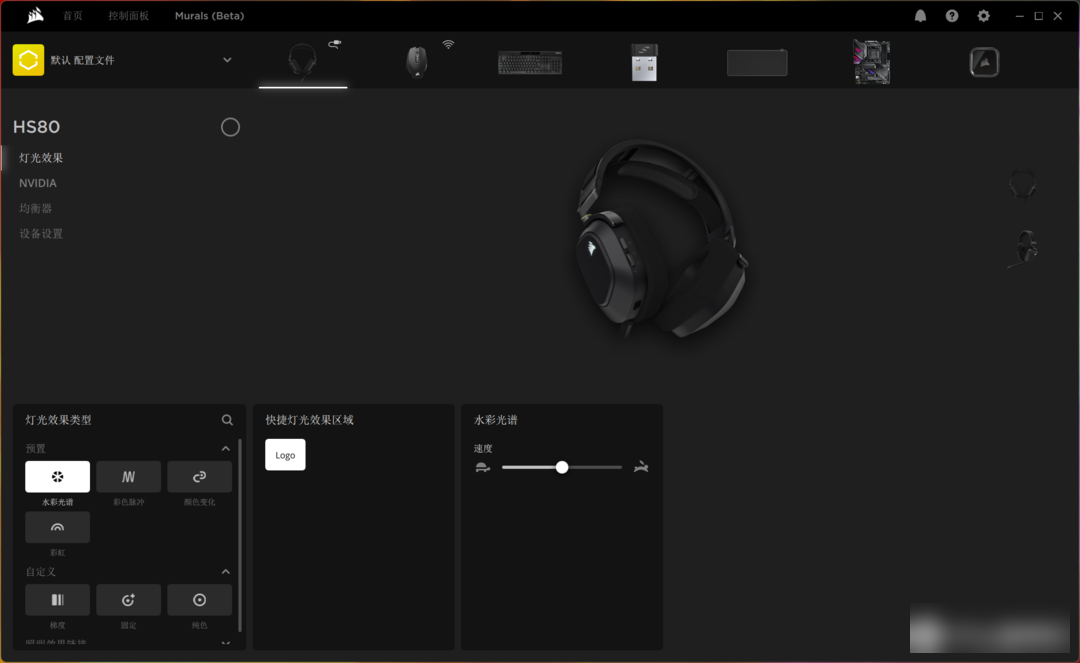Open the 灯光效果 lighting effects section

point(41,158)
